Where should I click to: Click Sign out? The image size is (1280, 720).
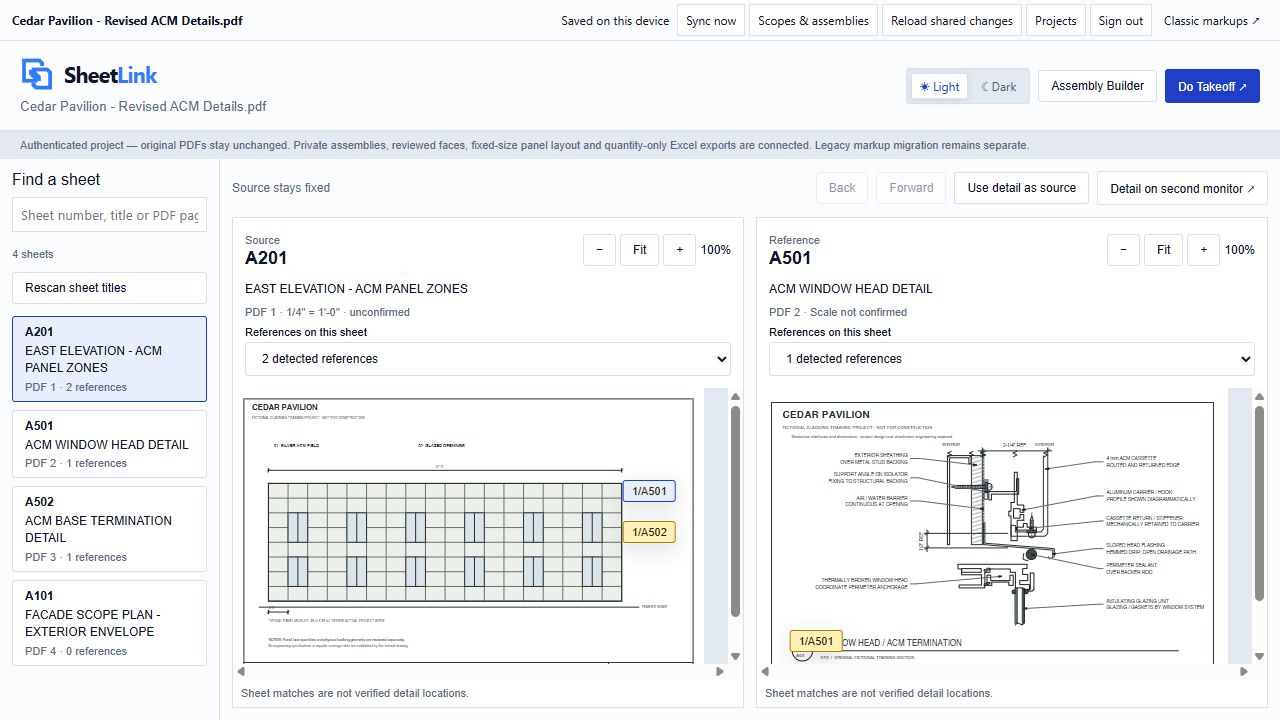1121,21
